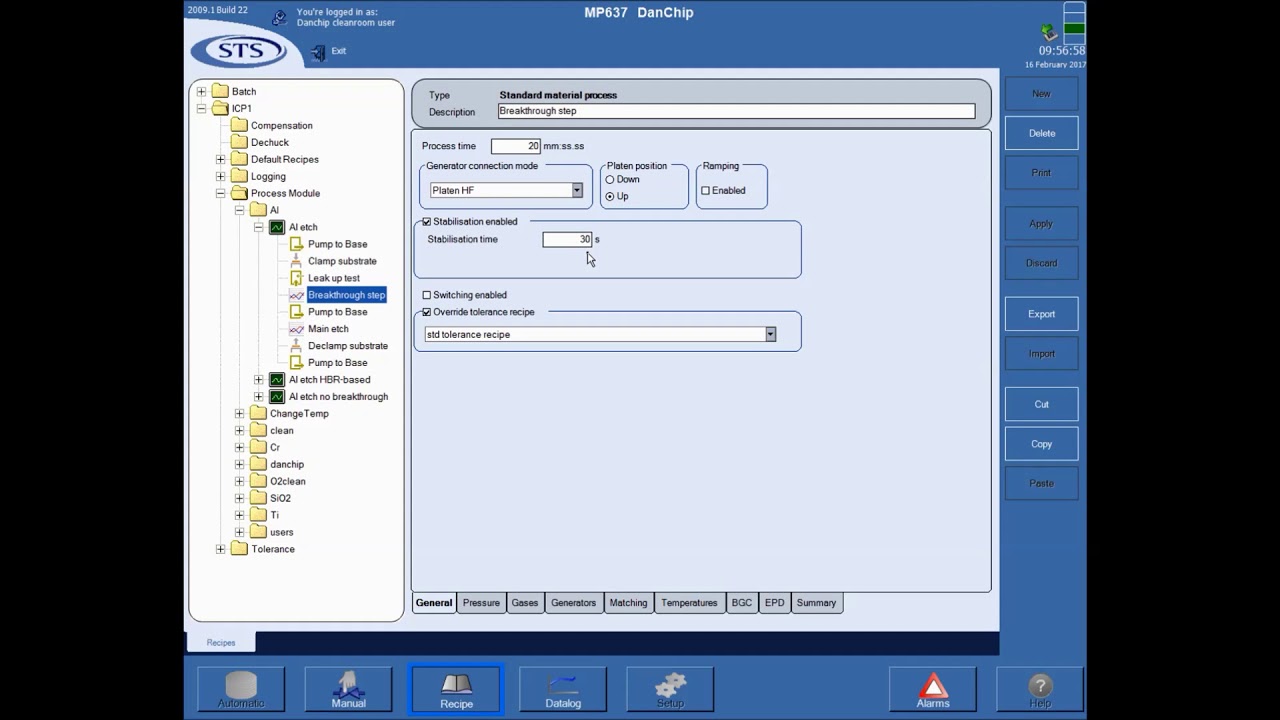The height and width of the screenshot is (720, 1280).
Task: Collapse the Process Module node
Action: pyautogui.click(x=220, y=194)
